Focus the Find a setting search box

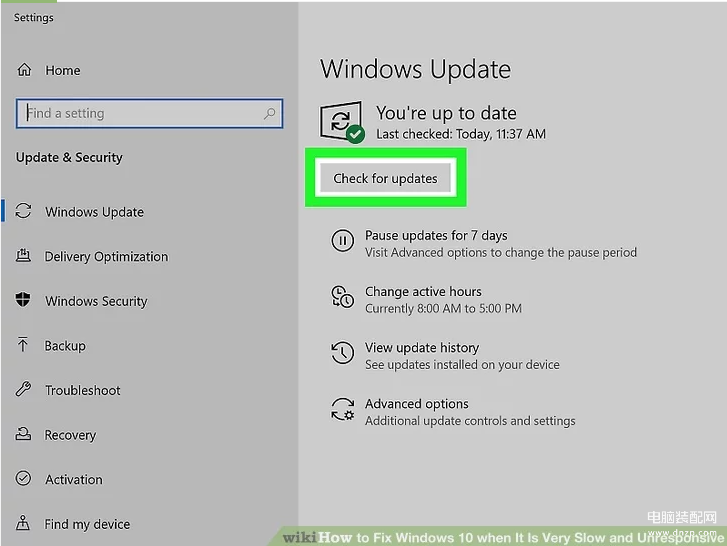pyautogui.click(x=149, y=113)
